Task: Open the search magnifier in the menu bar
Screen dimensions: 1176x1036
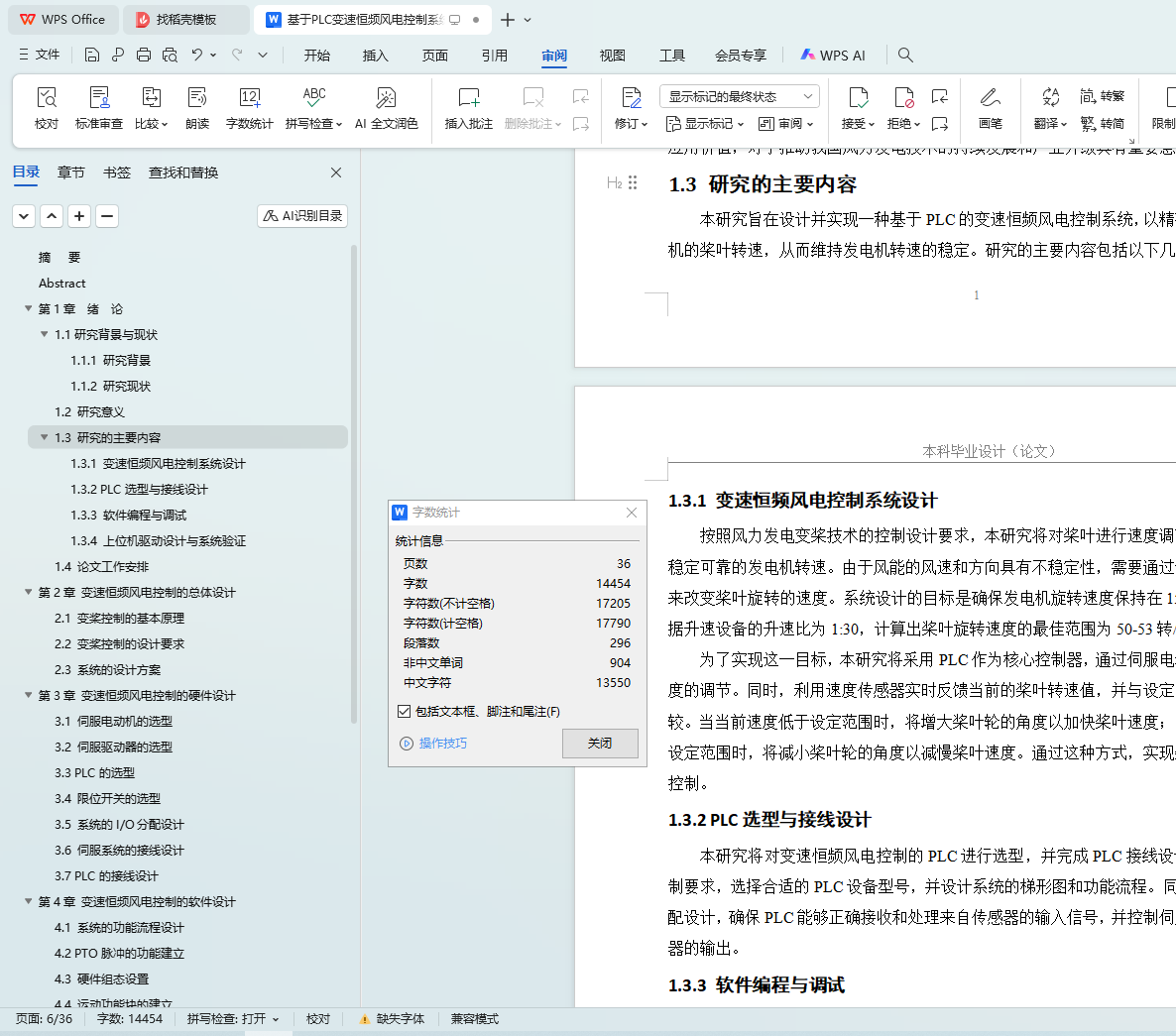Action: click(x=905, y=55)
